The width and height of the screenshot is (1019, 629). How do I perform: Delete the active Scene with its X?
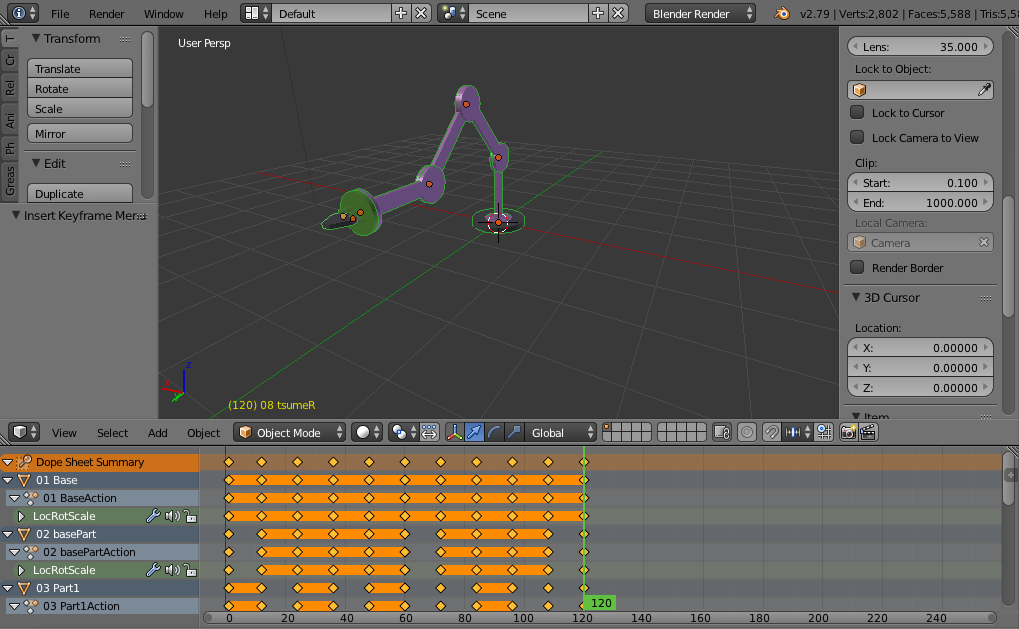[x=618, y=13]
